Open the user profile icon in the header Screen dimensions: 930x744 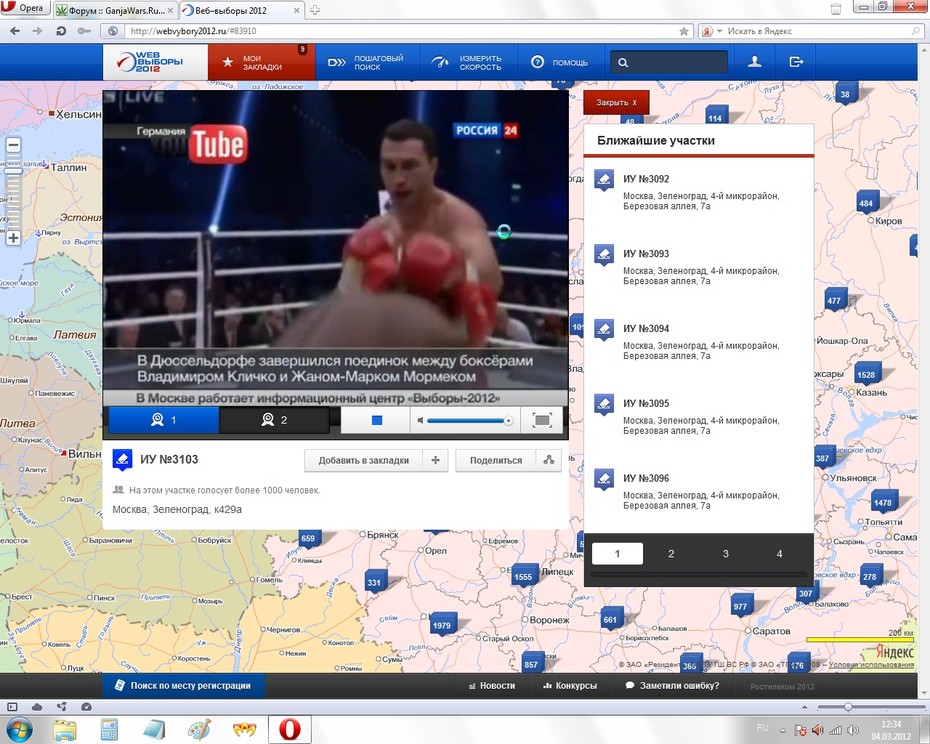coord(754,62)
